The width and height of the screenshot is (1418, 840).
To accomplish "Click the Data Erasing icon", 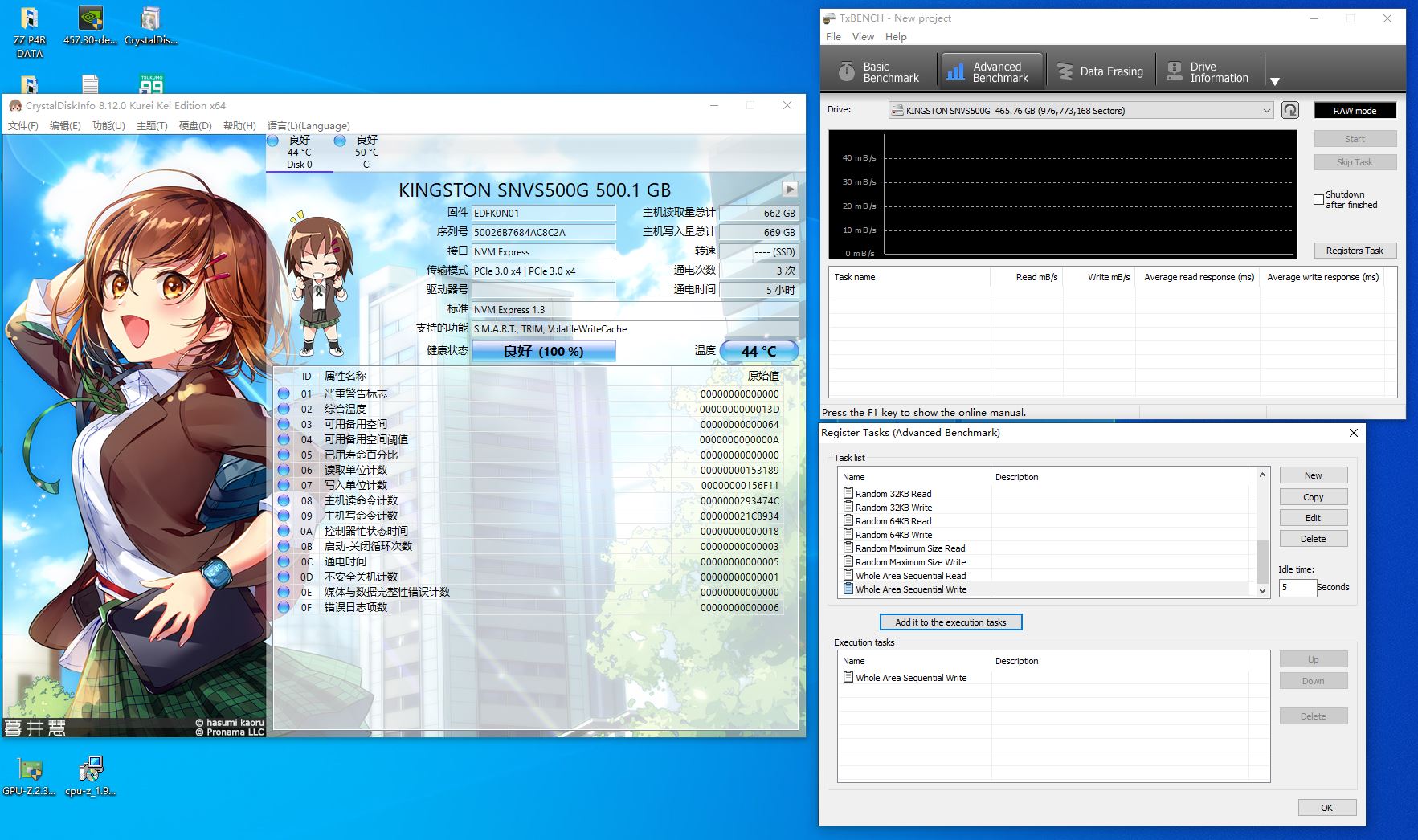I will [x=1065, y=71].
